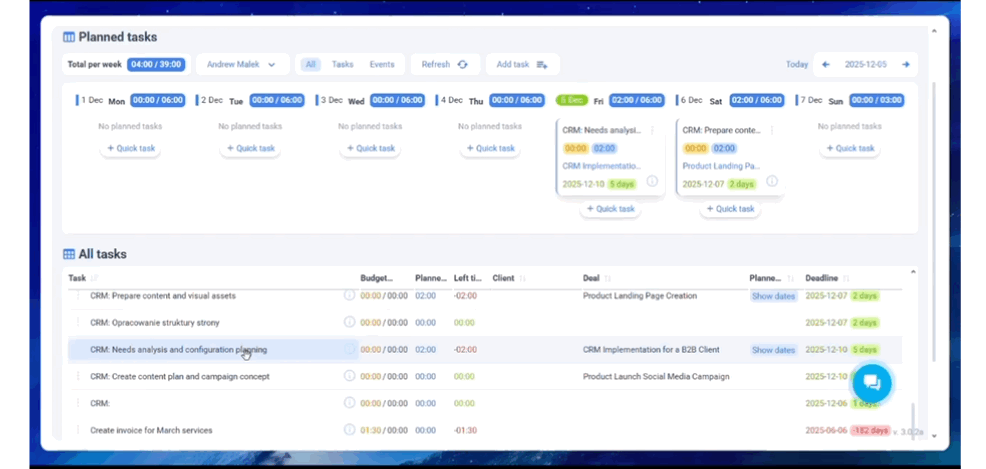The image size is (986, 469).
Task: Click info icon for Opracowanie struktury strony
Action: click(349, 322)
